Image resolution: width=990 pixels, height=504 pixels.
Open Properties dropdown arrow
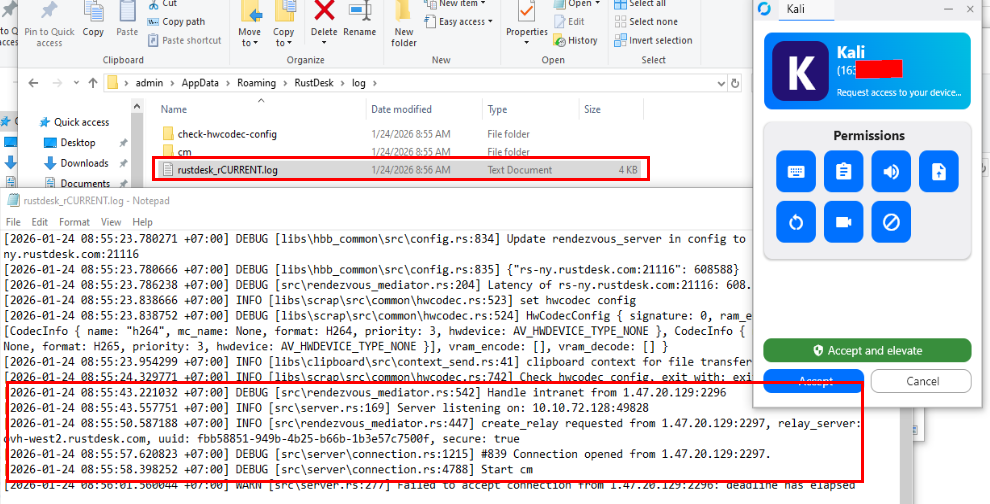point(526,42)
